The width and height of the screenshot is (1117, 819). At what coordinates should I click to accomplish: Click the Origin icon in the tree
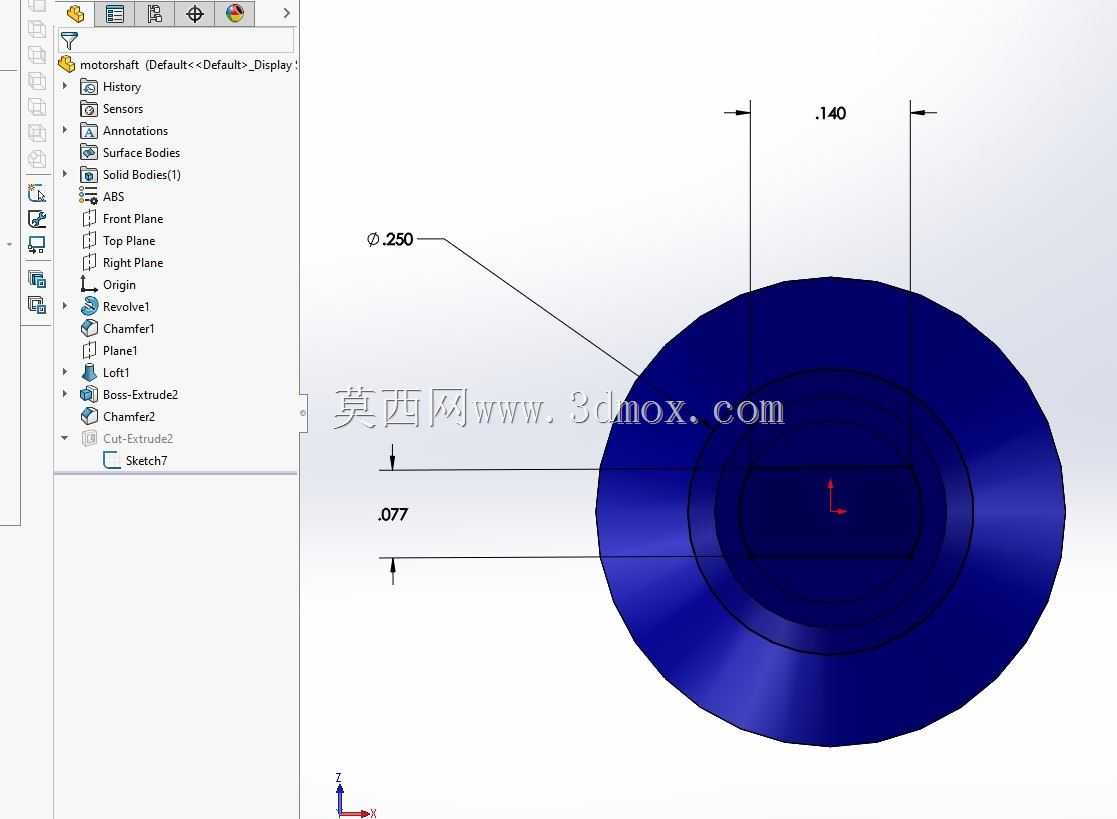[88, 285]
